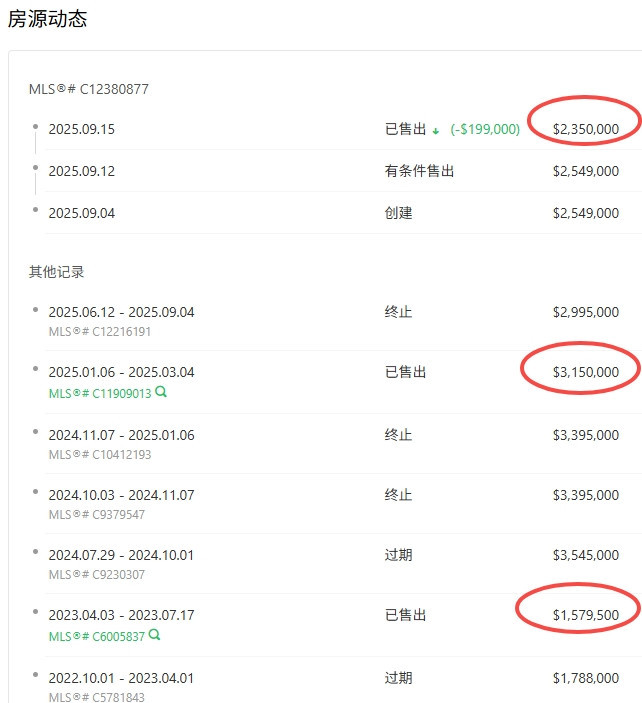Click the circled $3,150,000 sold price

click(585, 372)
